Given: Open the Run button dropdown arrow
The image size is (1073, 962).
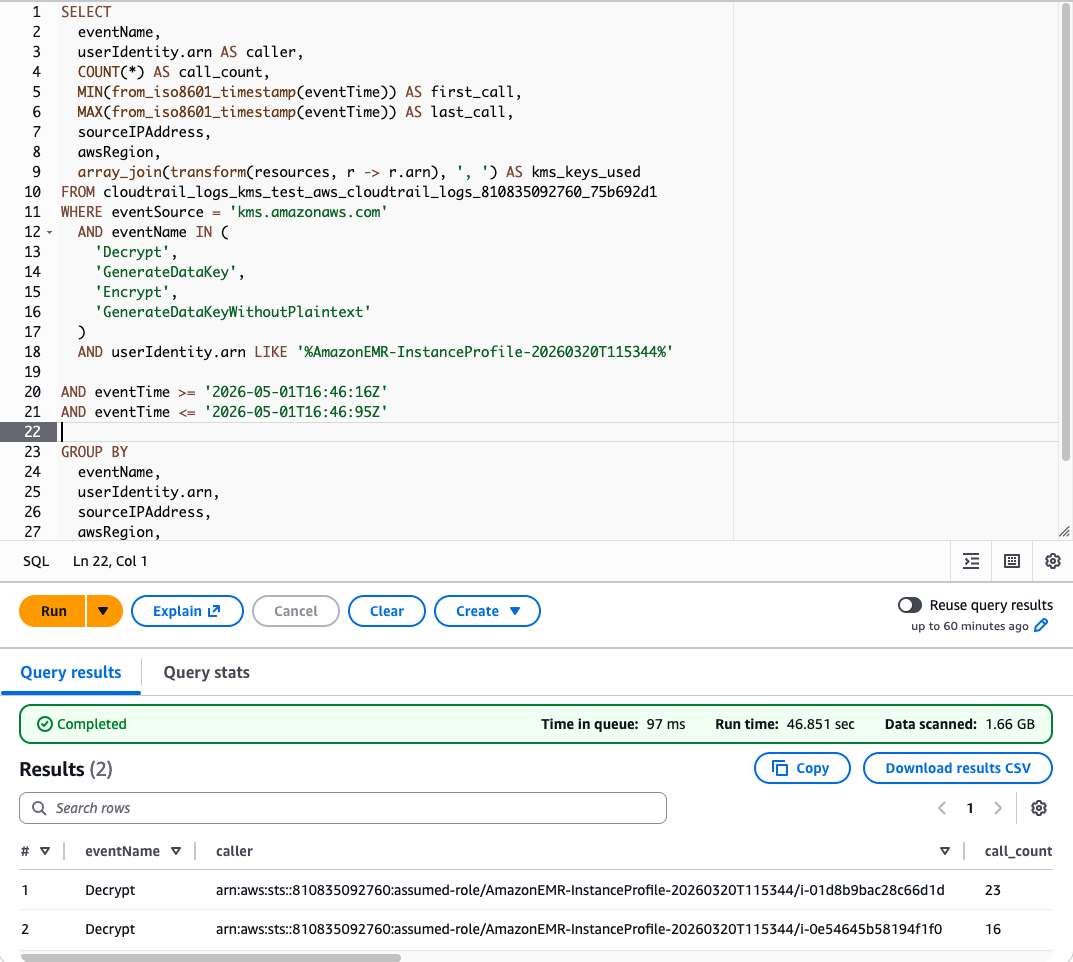Looking at the screenshot, I should point(103,611).
